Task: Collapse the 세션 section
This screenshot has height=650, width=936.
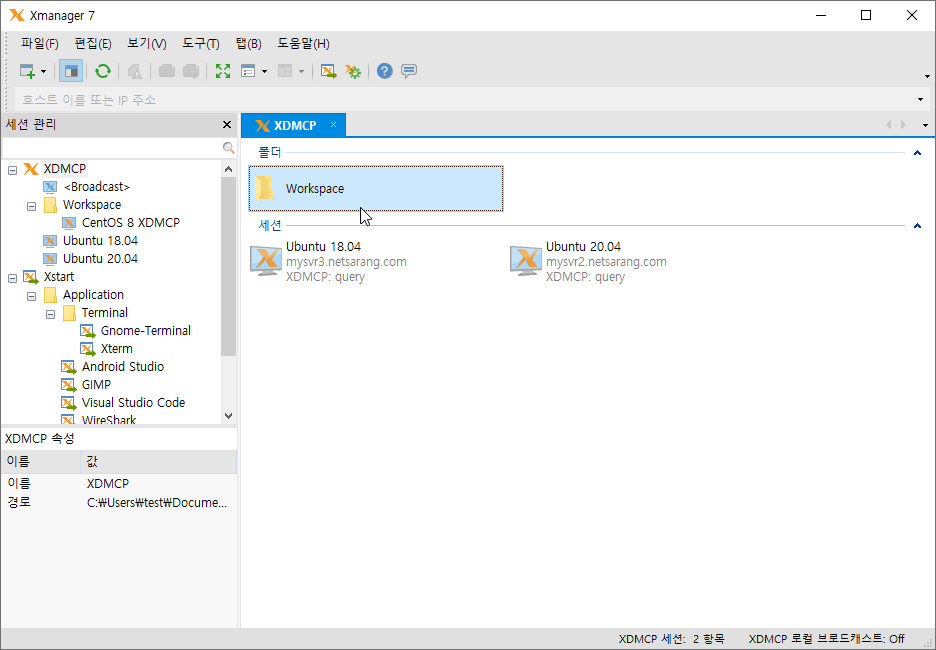Action: pyautogui.click(x=917, y=226)
